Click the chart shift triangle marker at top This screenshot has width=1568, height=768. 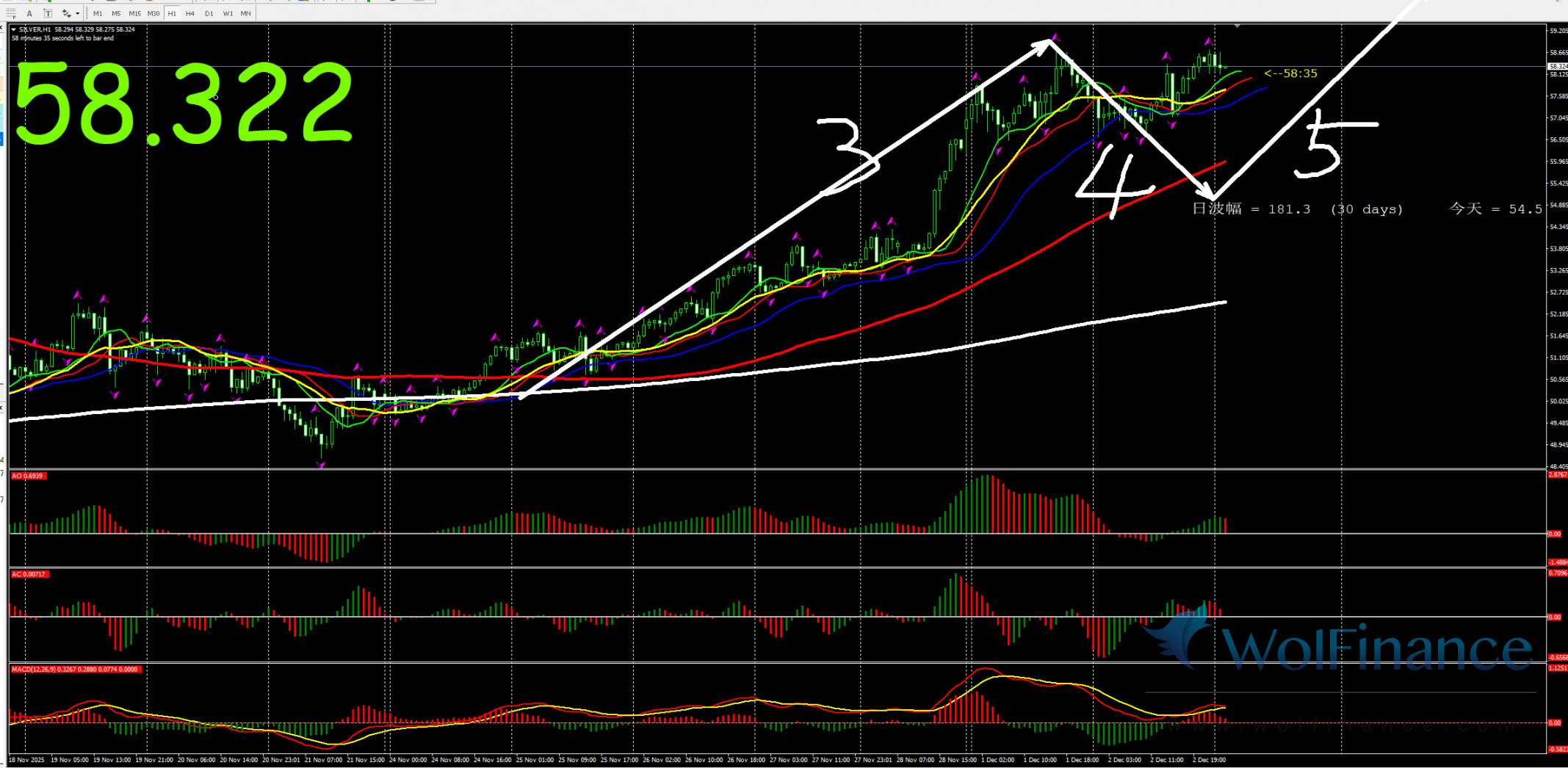click(1238, 26)
